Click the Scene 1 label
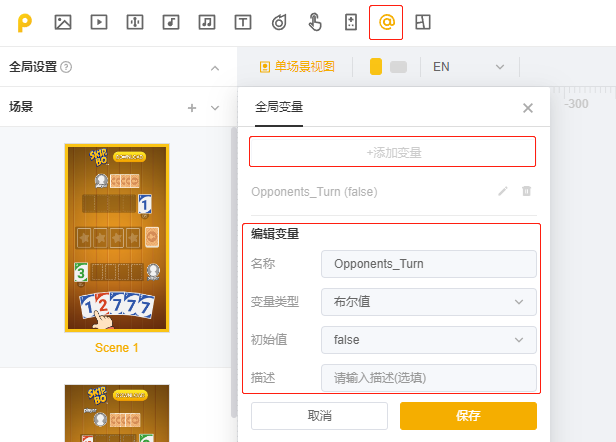The height and width of the screenshot is (442, 616). pos(117,348)
